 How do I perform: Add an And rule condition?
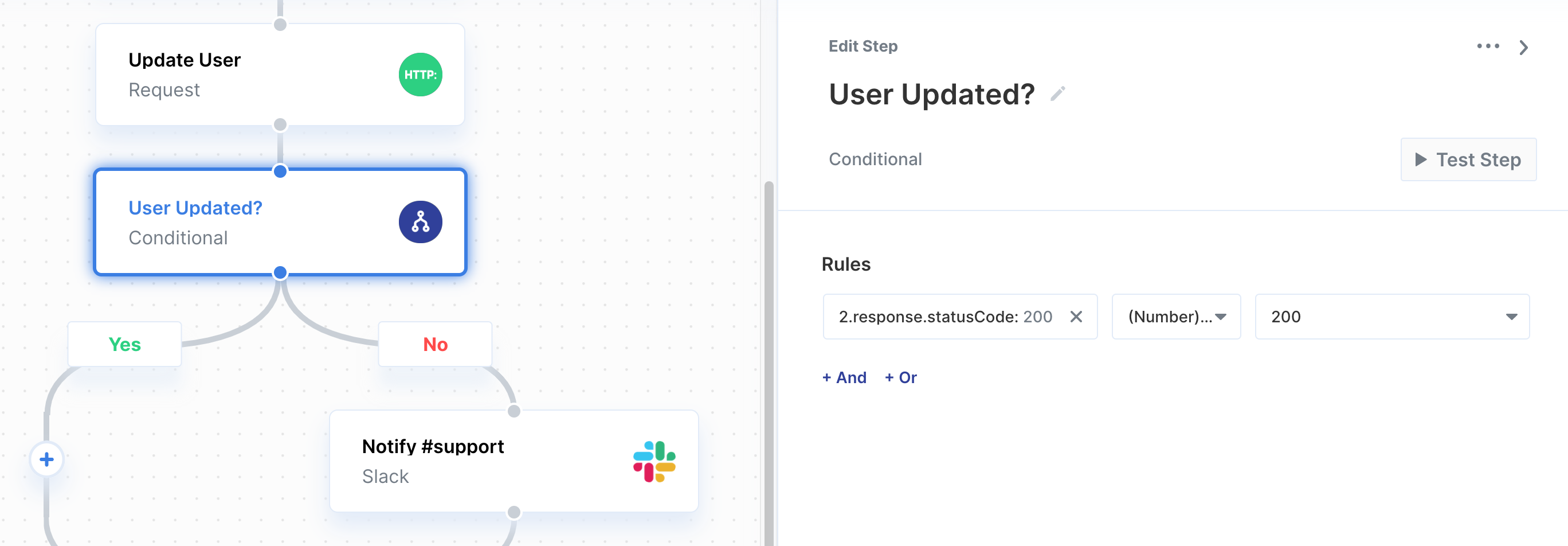tap(844, 378)
